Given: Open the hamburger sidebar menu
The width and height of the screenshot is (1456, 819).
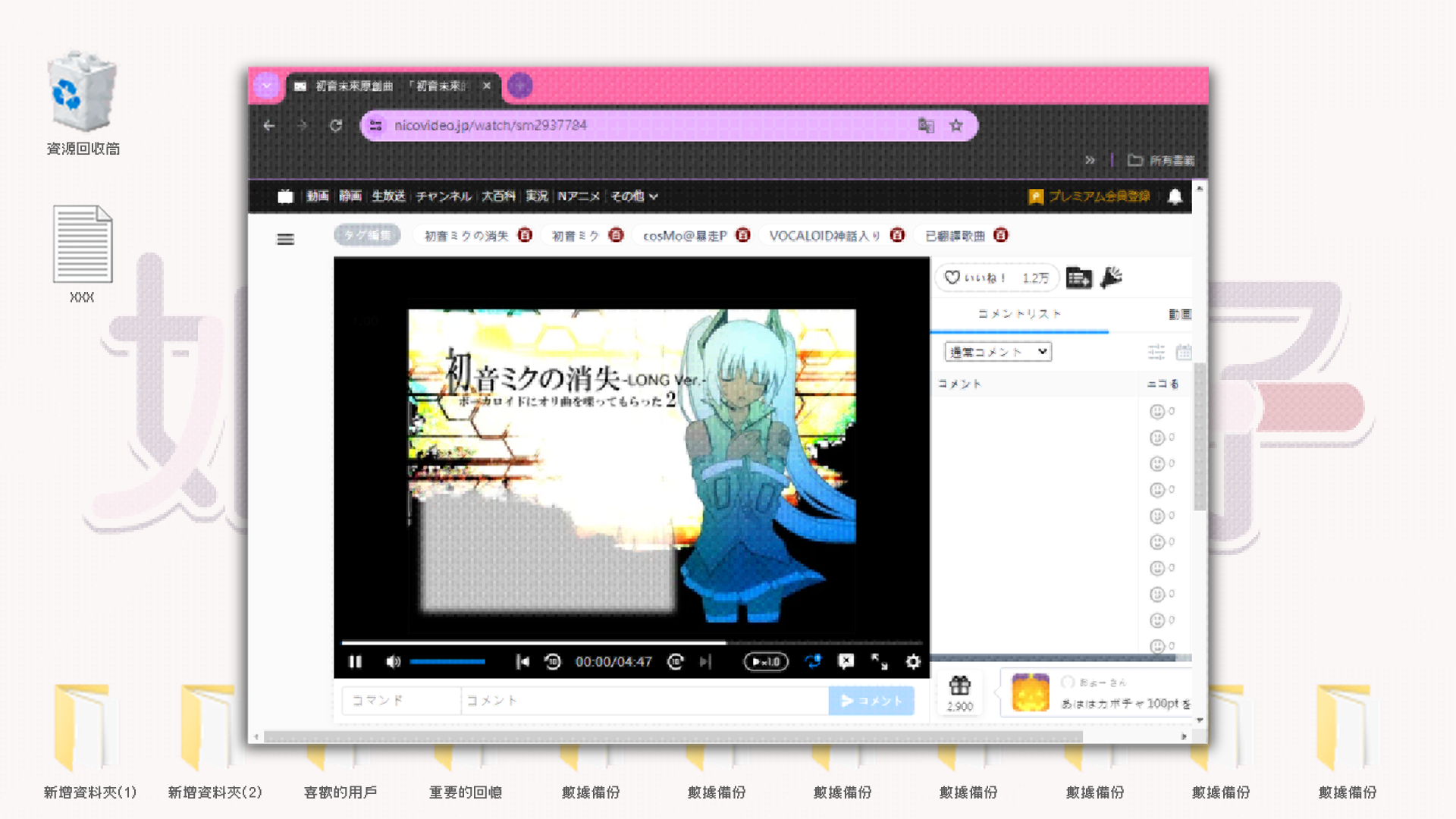Looking at the screenshot, I should coord(285,240).
